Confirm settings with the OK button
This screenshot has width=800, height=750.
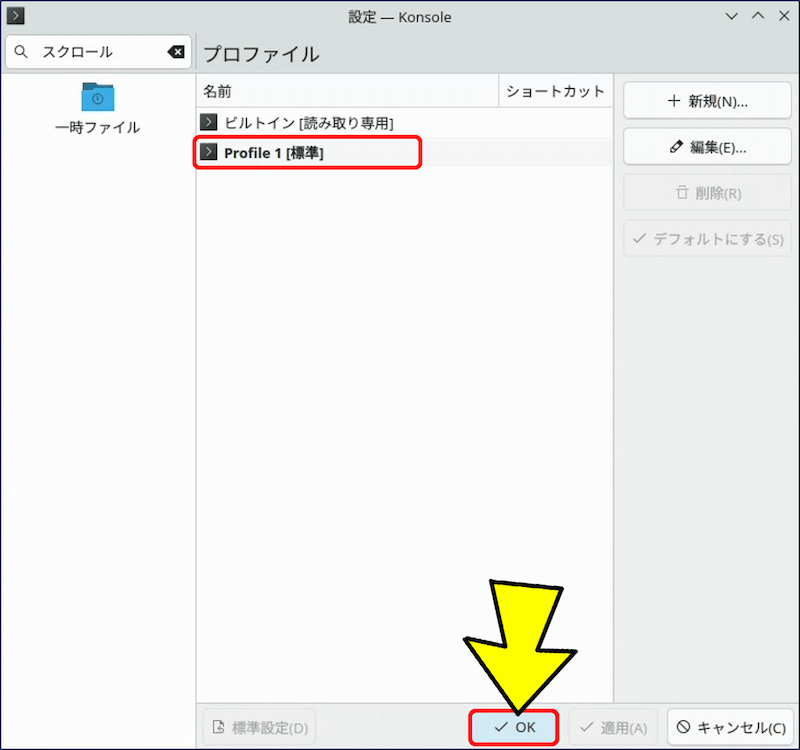point(514,727)
